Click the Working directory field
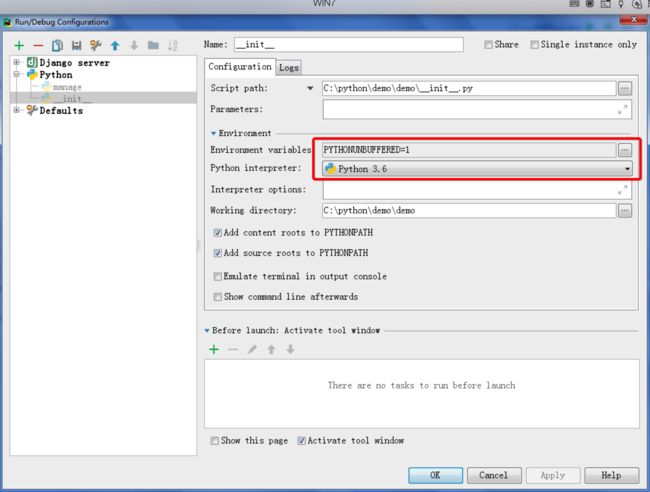Image resolution: width=650 pixels, height=492 pixels. (469, 211)
